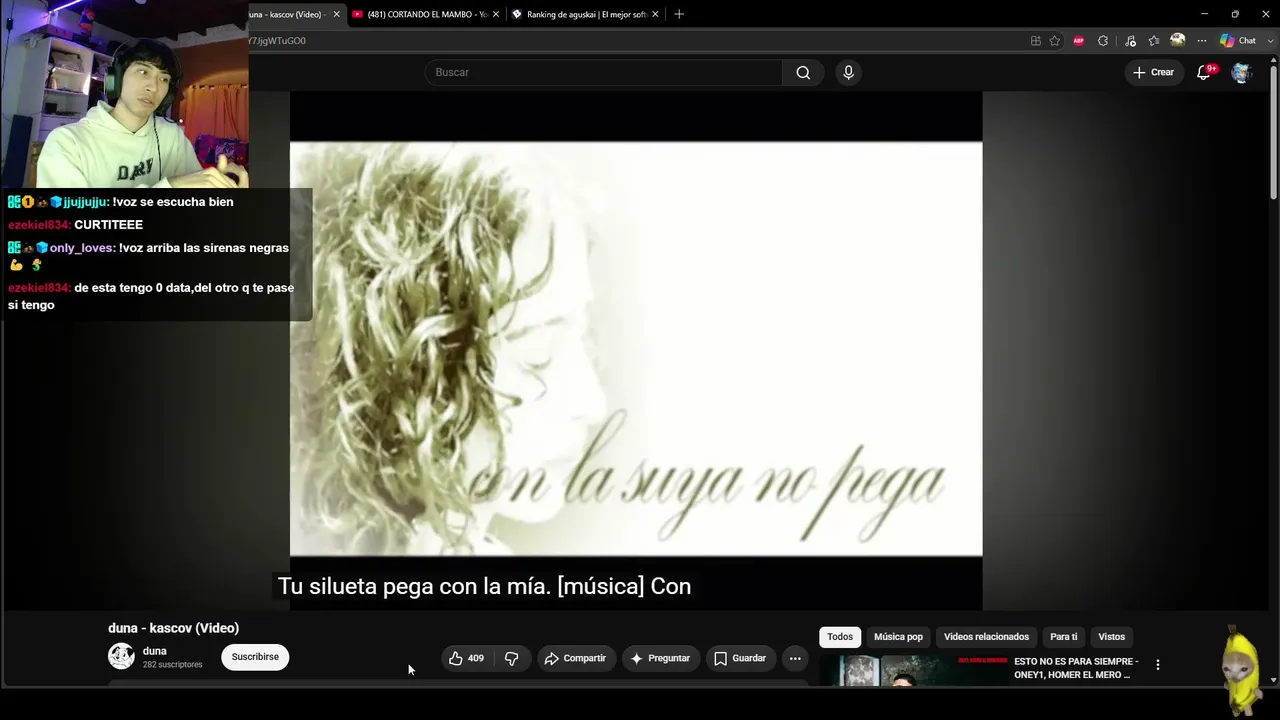
Task: Click the jjujjujju chat username
Action: (86, 202)
